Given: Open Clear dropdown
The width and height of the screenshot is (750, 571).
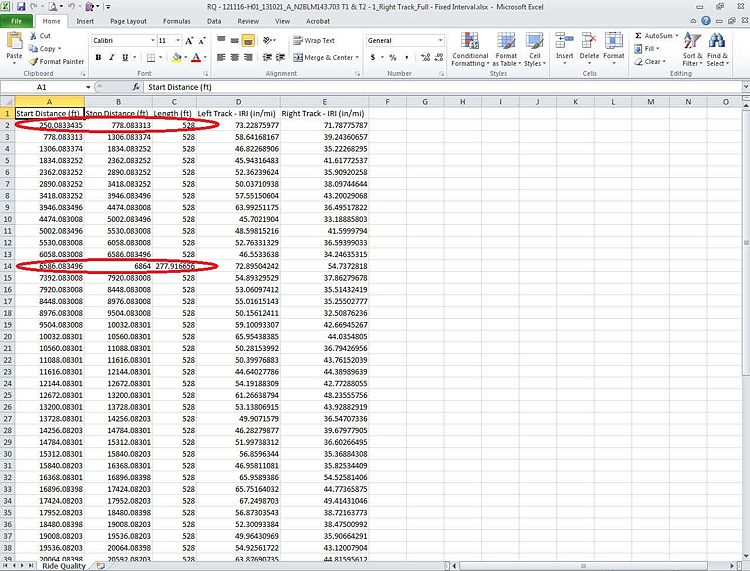Looking at the screenshot, I should click(x=650, y=62).
